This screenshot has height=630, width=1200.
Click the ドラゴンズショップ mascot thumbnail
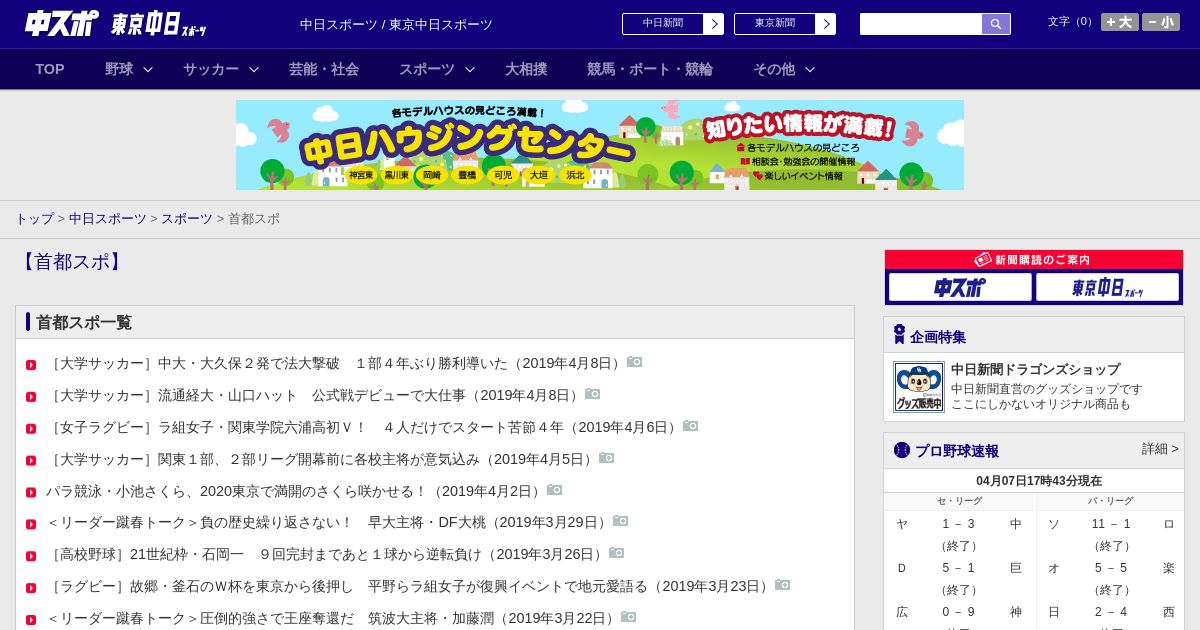point(919,387)
